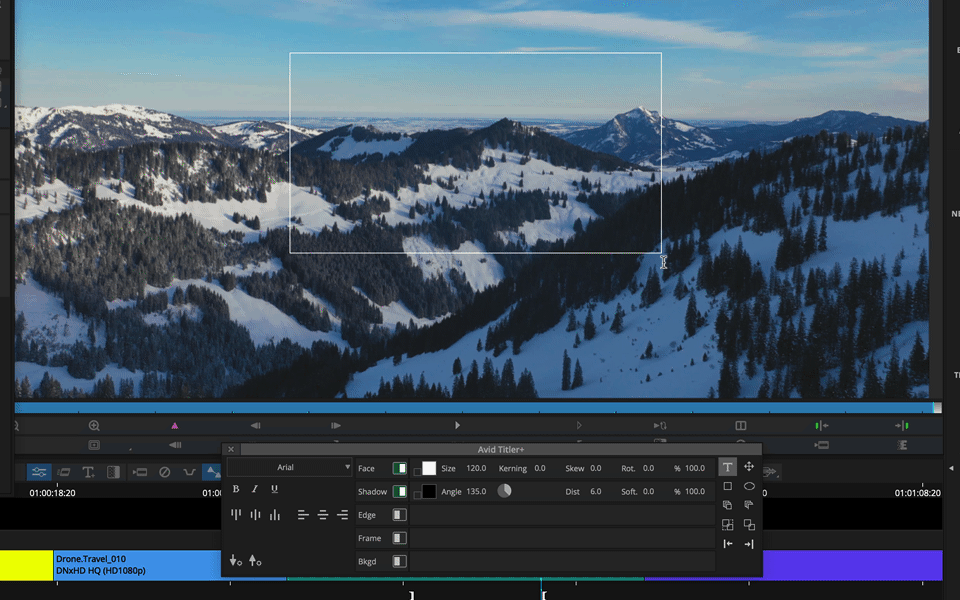Click timecode 01:01:08:20 on timeline ruler
Screen dimensions: 960x600
pos(918,493)
